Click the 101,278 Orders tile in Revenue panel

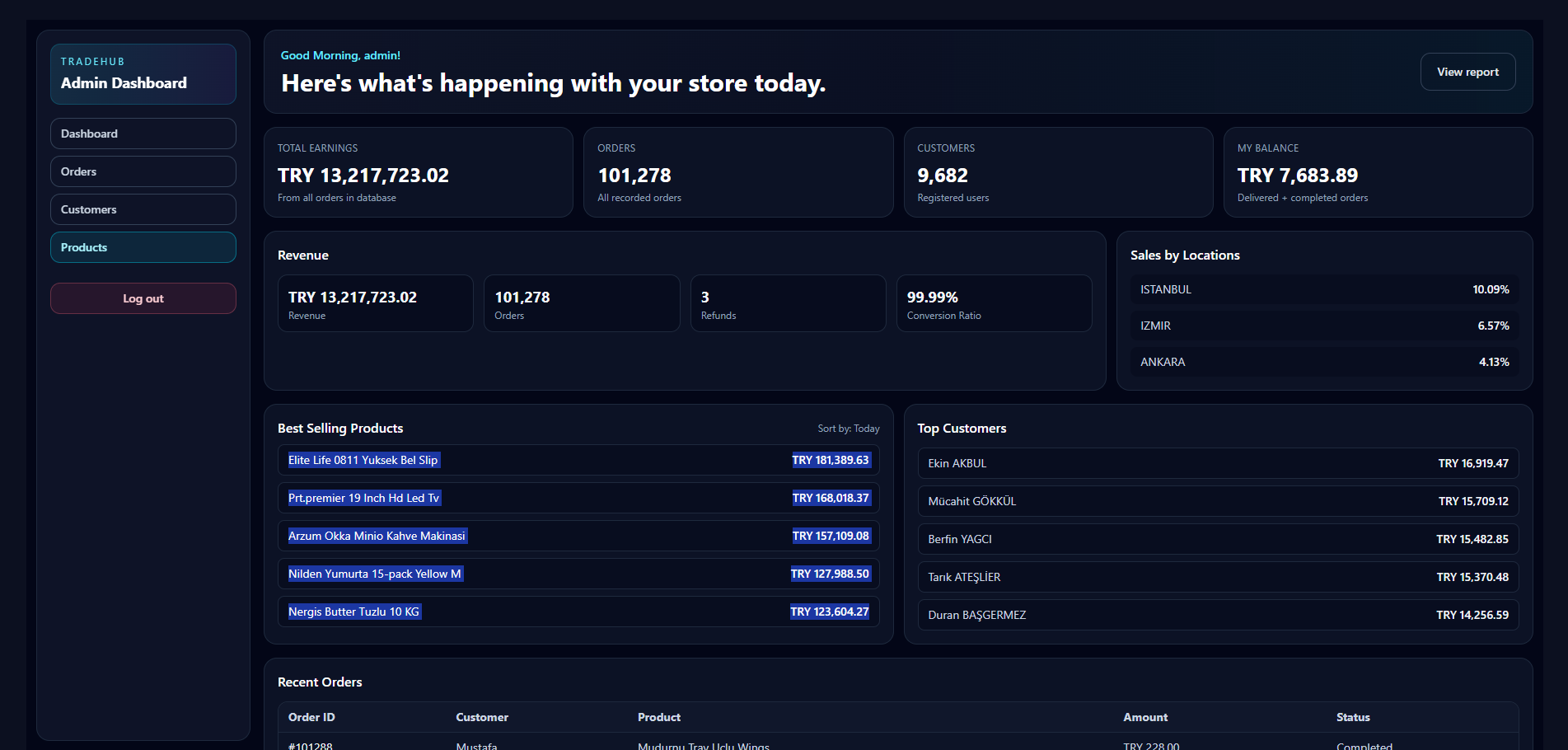pyautogui.click(x=582, y=303)
